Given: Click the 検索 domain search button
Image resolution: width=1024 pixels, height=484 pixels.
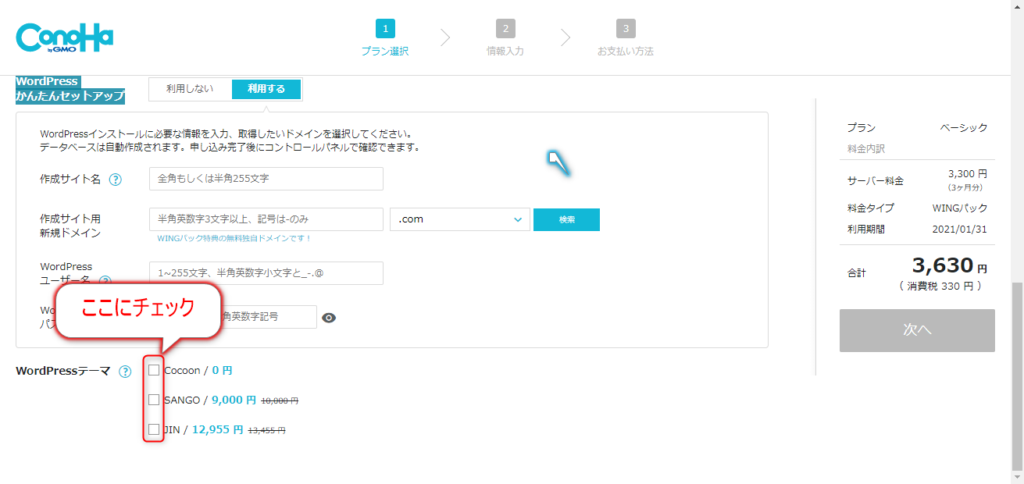Looking at the screenshot, I should (x=566, y=219).
